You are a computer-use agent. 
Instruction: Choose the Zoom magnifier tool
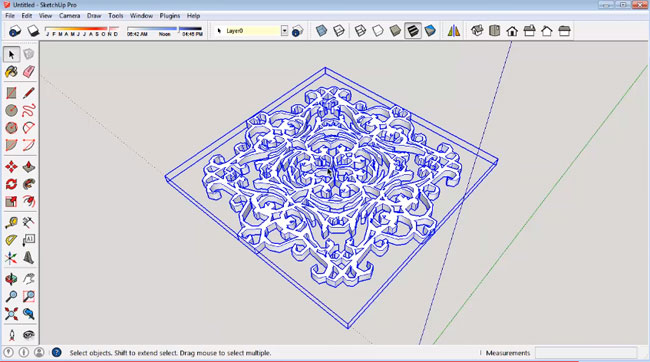point(11,296)
